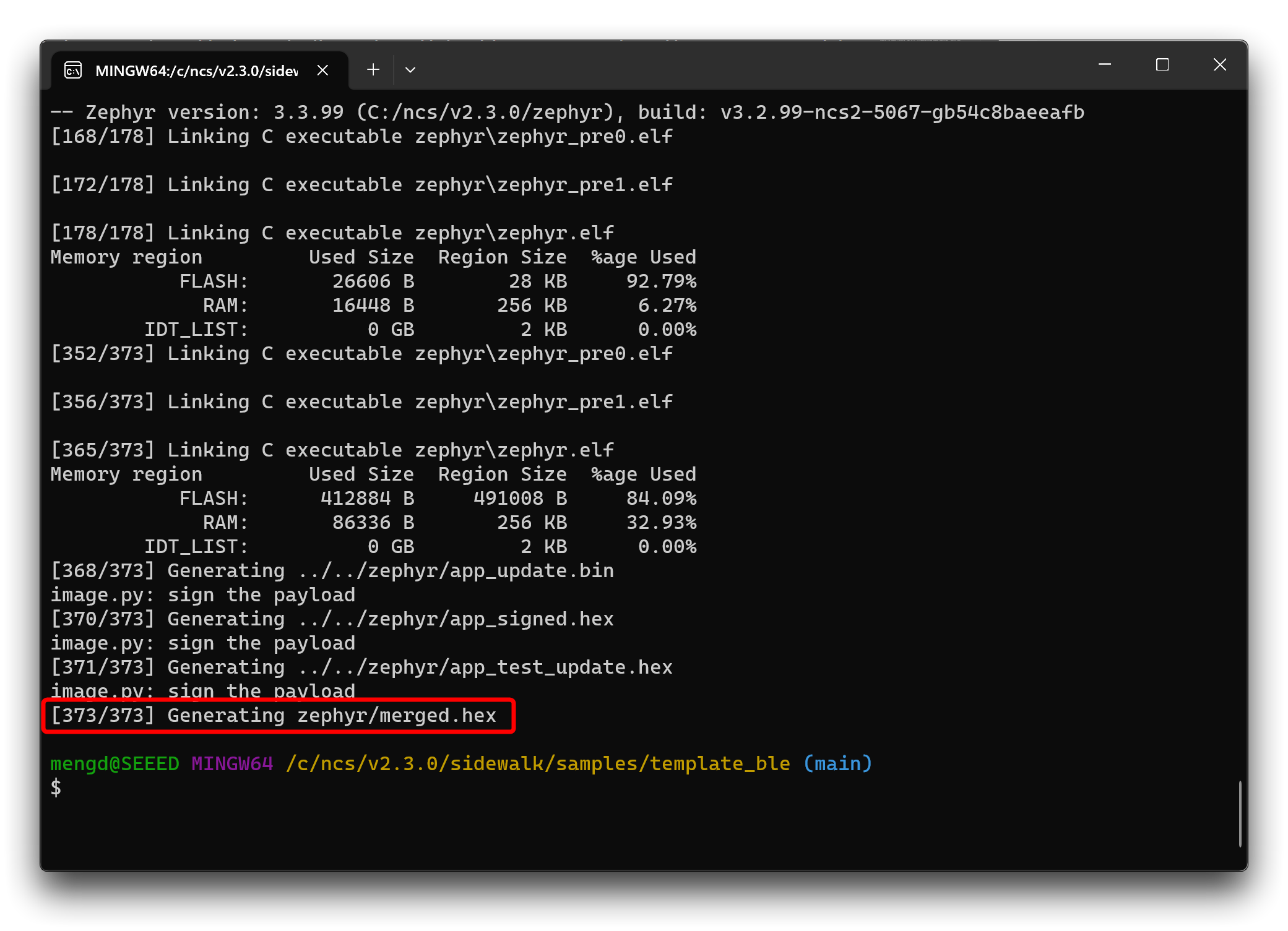Expand the new tab profile dropdown
Viewport: 1288px width, 931px height.
pos(410,70)
